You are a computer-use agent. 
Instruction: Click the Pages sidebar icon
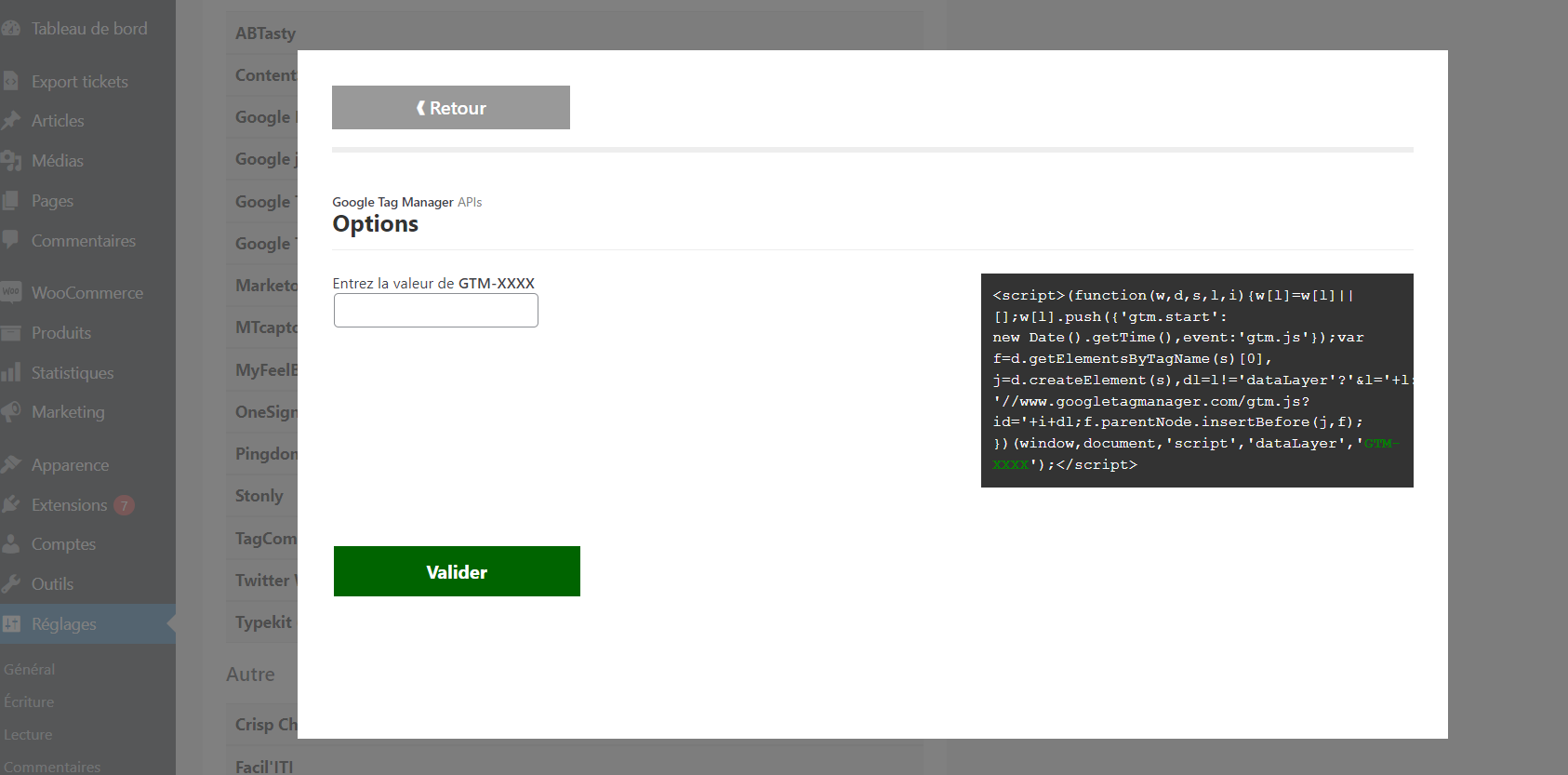point(11,201)
